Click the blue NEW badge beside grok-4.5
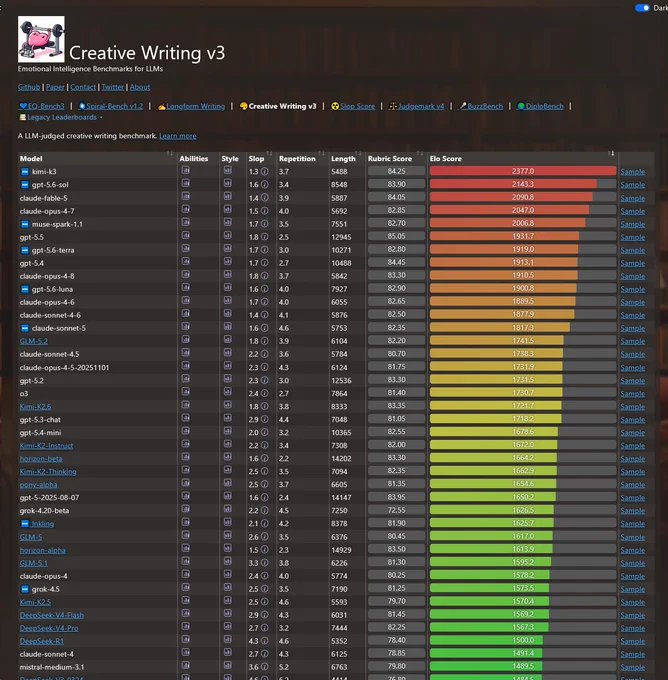This screenshot has width=668, height=680. pyautogui.click(x=25, y=589)
